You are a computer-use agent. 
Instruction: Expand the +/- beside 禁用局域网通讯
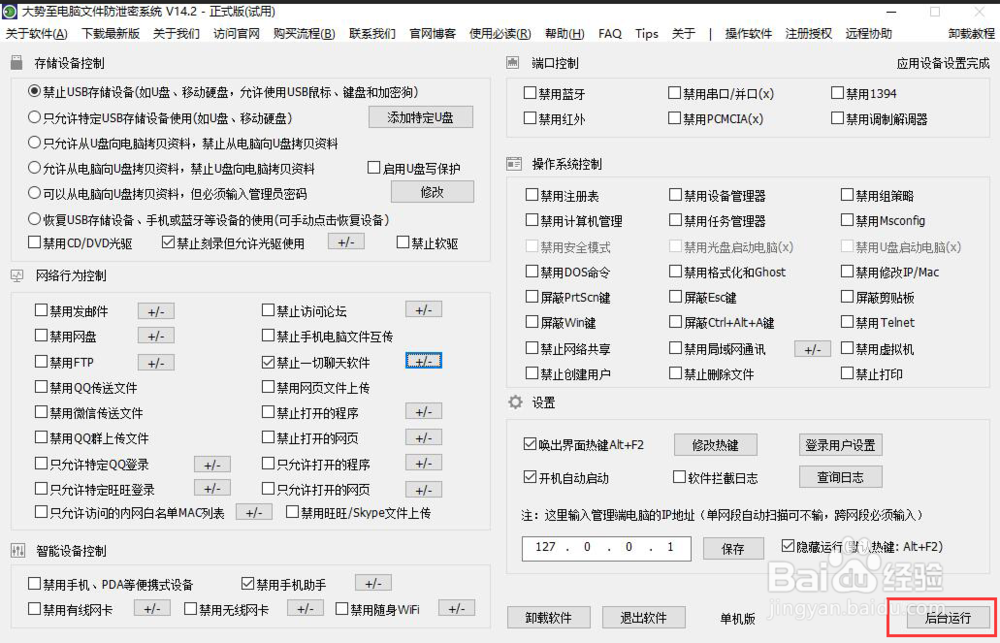point(812,348)
